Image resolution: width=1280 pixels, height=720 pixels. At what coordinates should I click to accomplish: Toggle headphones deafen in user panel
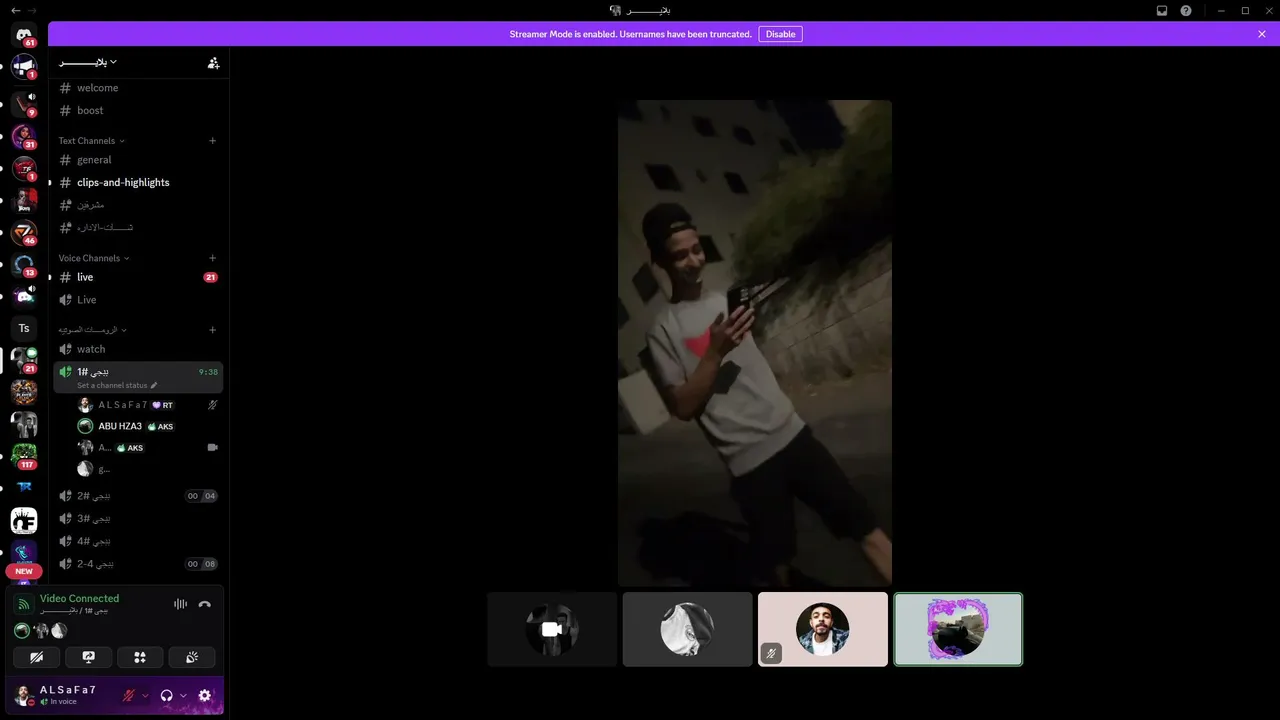[167, 696]
